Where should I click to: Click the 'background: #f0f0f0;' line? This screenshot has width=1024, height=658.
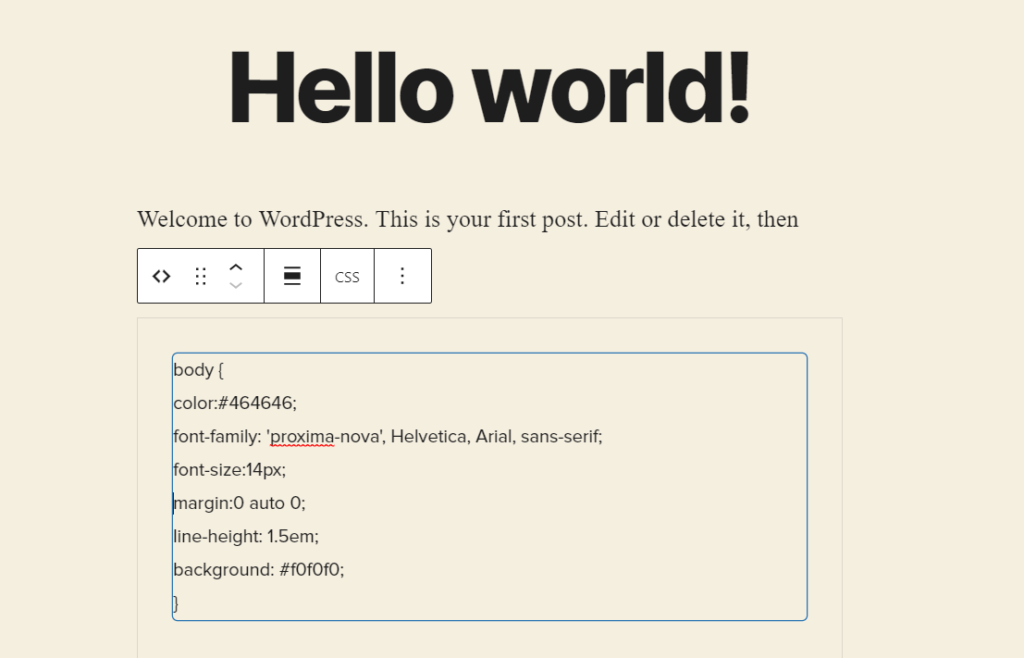click(259, 570)
